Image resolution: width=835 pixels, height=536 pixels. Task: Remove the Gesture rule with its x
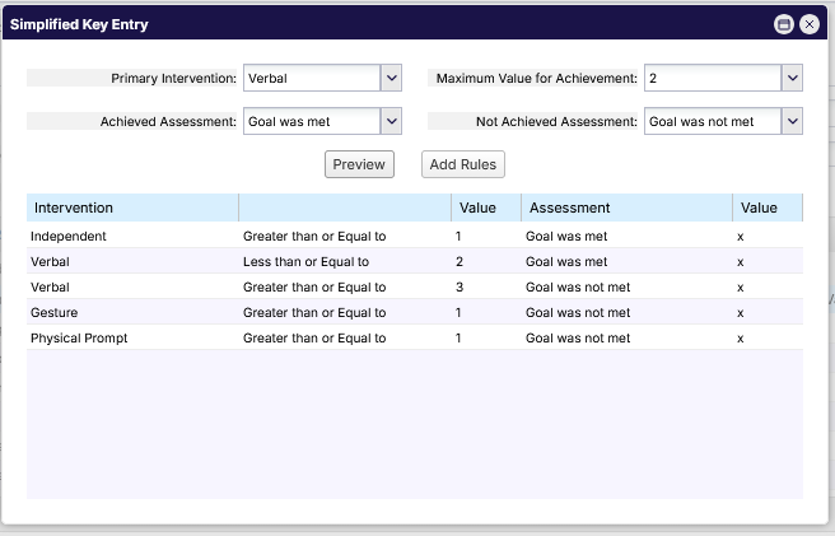pyautogui.click(x=740, y=314)
